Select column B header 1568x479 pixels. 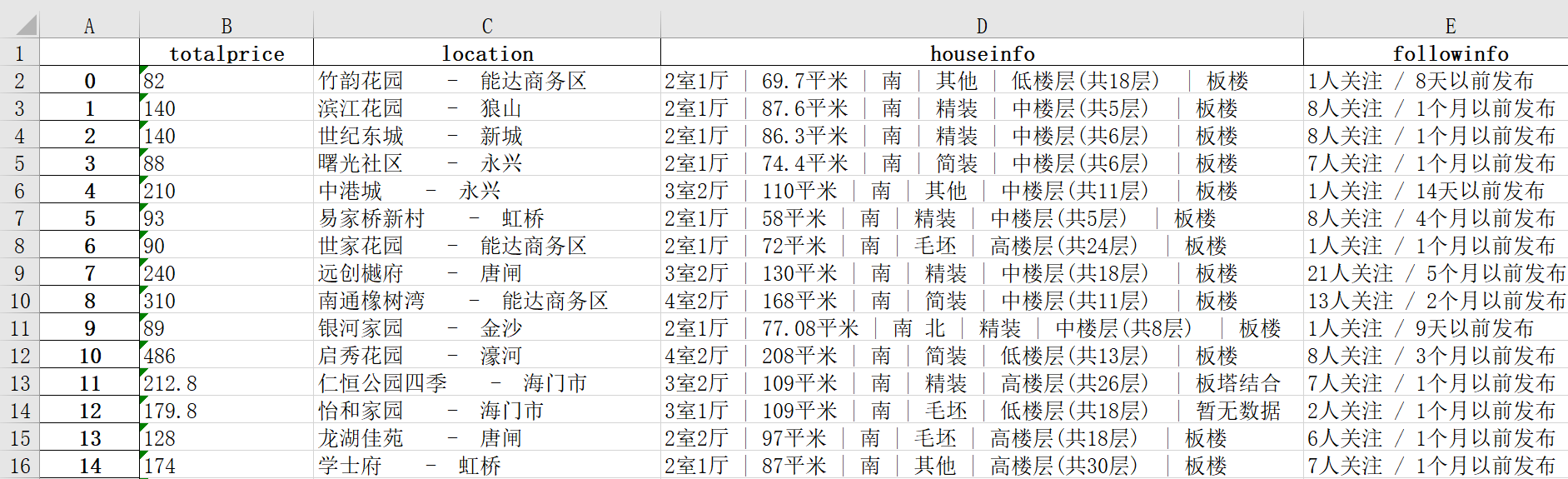click(226, 26)
